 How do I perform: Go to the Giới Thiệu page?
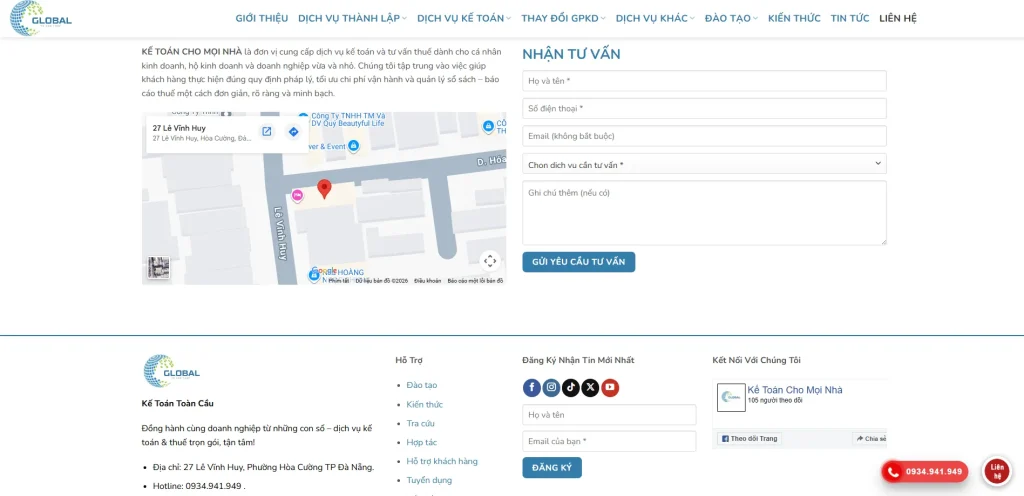pos(261,18)
